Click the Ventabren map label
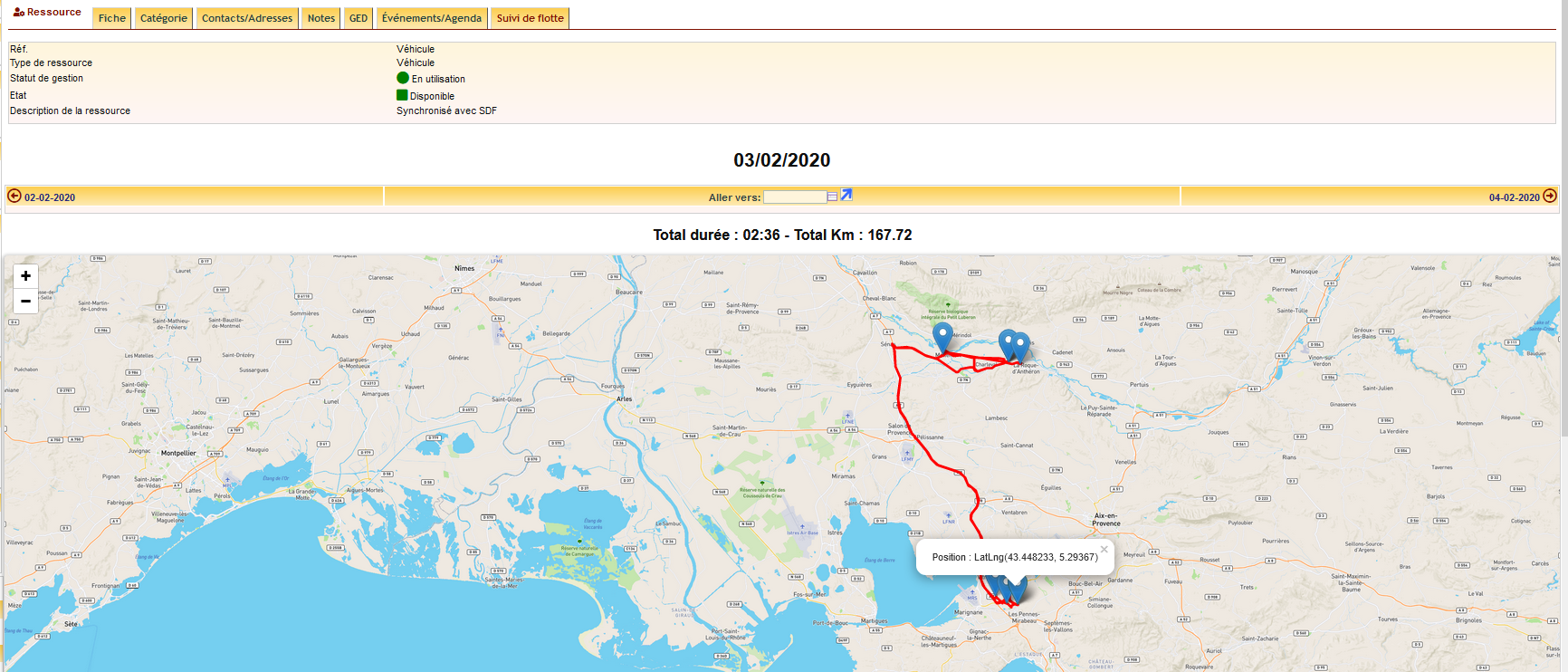 click(1014, 513)
